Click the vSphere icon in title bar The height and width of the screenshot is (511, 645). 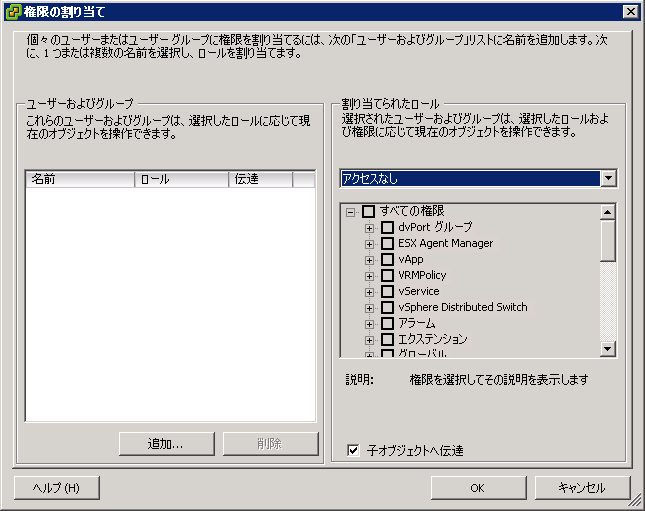point(12,12)
